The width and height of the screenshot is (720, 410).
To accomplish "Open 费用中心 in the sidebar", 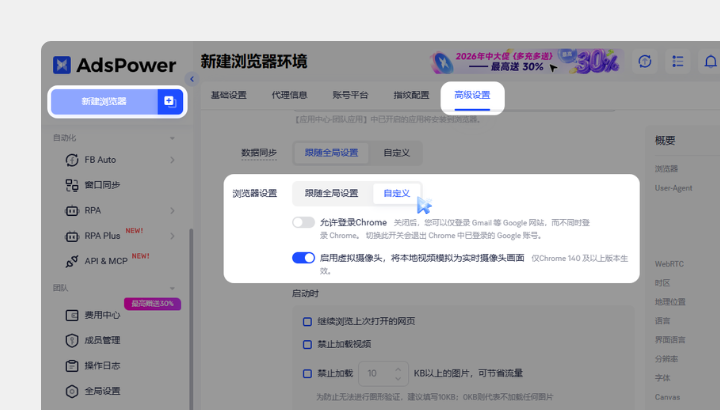I will click(102, 315).
